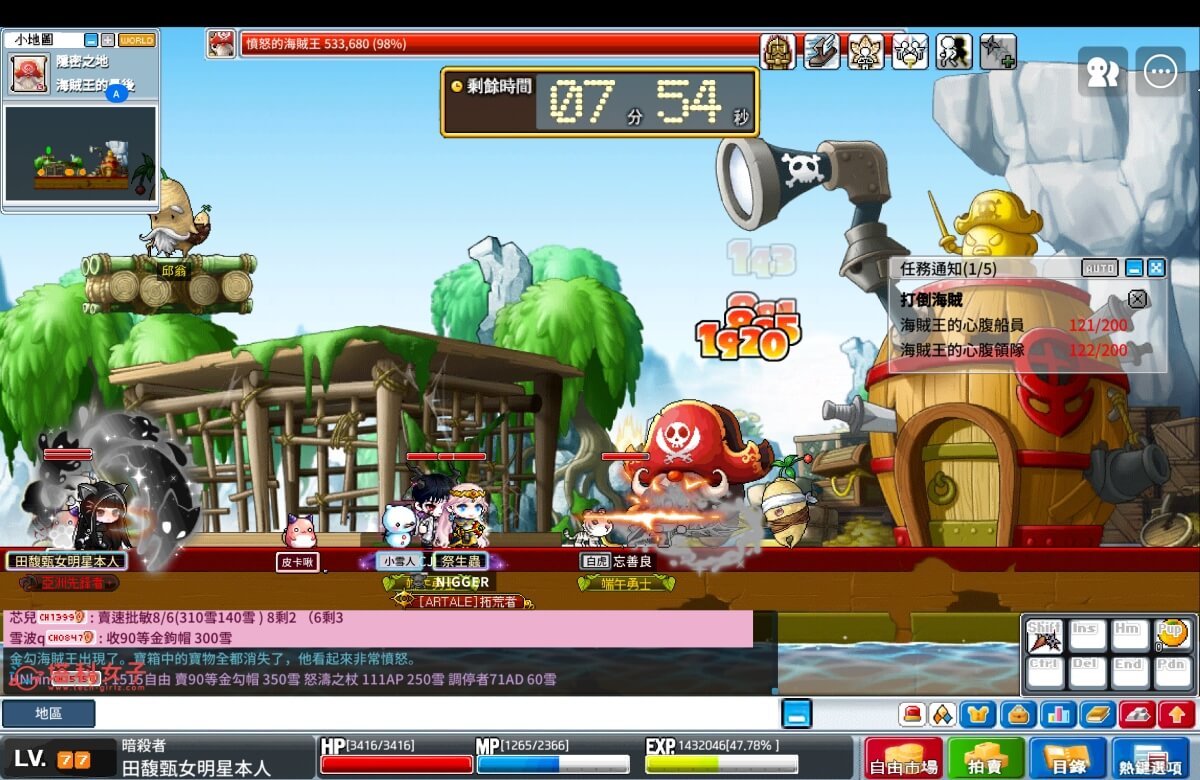Click the Ins quick slot
The height and width of the screenshot is (780, 1200).
1087,636
